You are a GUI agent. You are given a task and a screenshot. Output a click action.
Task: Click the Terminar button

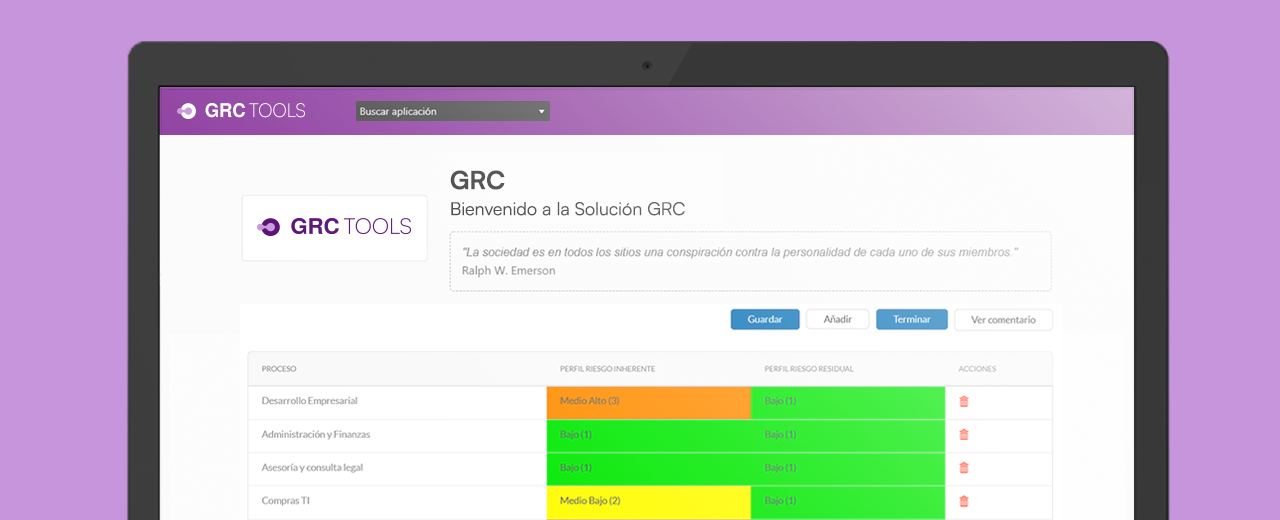(x=912, y=319)
